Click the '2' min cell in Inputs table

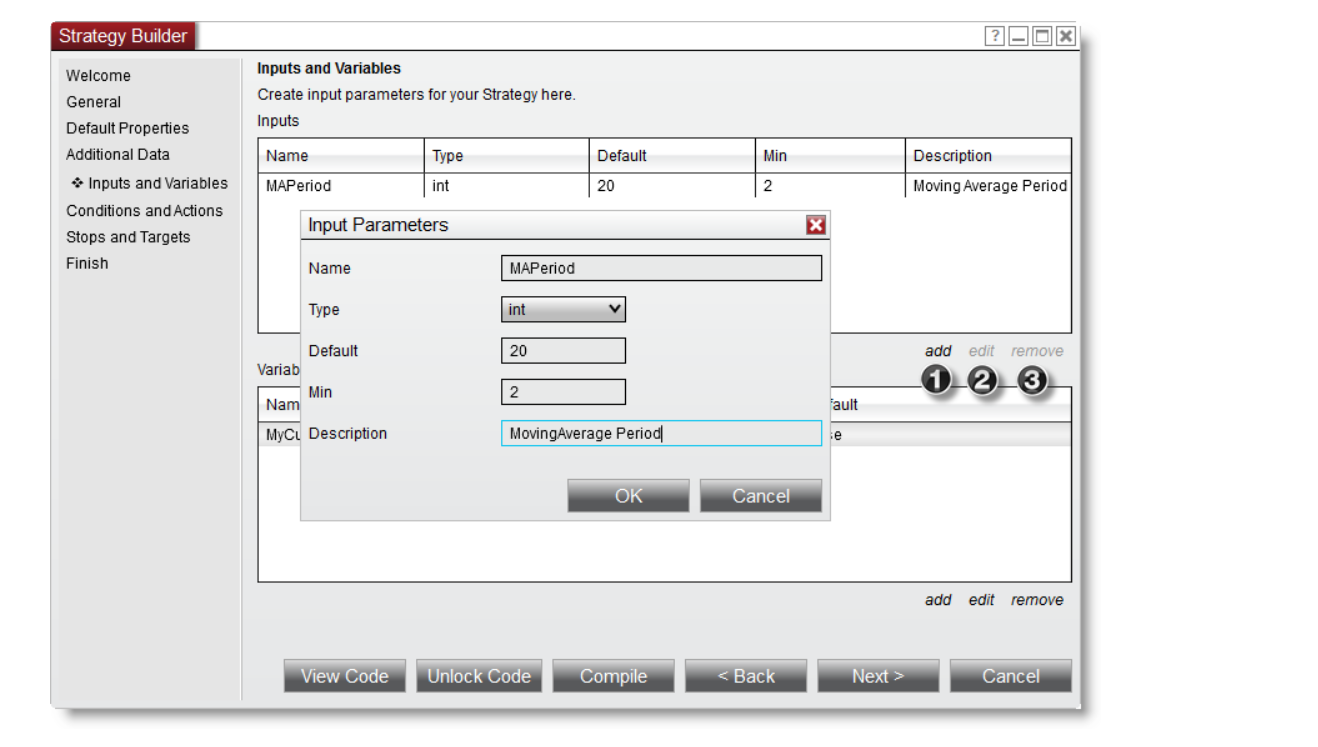click(831, 186)
